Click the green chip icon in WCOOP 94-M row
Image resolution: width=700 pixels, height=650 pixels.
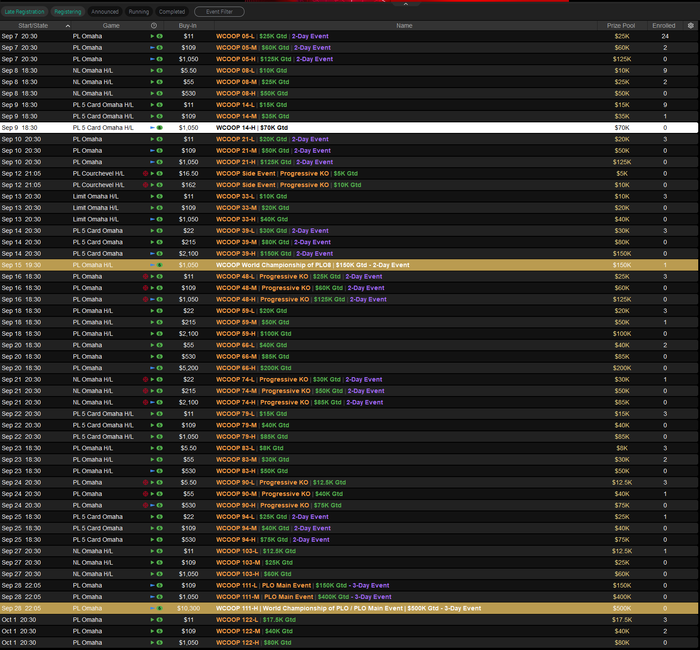pos(159,528)
